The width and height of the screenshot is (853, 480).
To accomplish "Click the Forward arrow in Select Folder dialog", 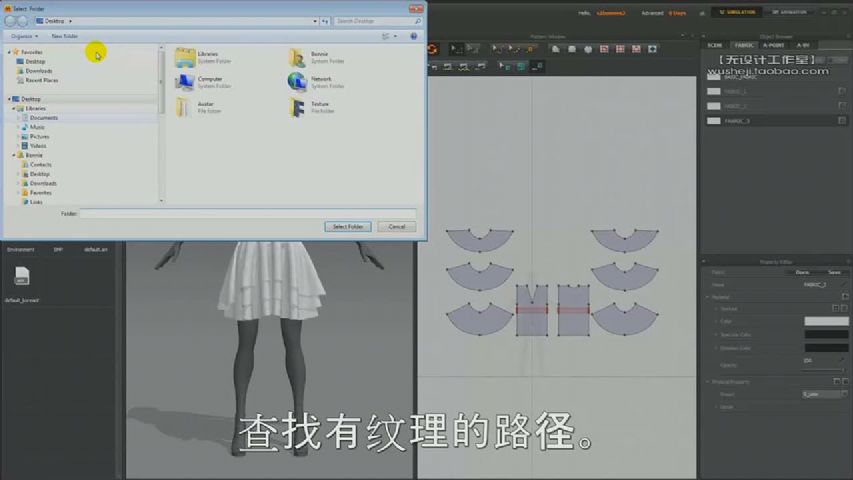I will 23,21.
